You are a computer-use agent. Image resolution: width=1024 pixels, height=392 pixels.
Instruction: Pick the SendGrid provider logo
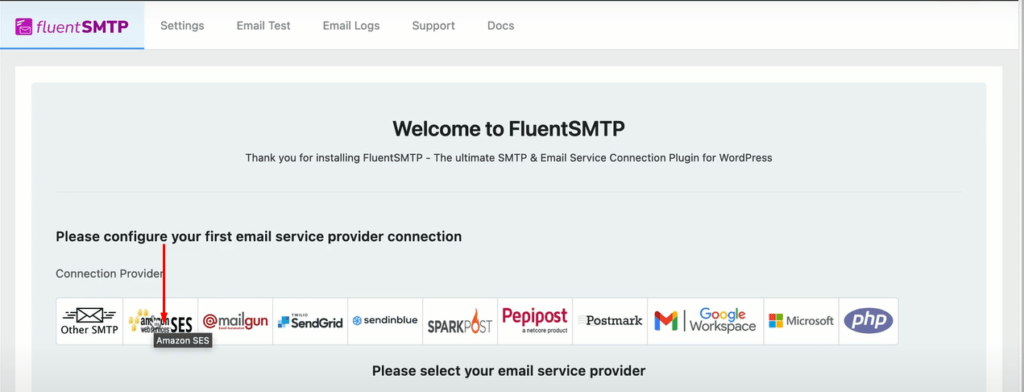310,321
